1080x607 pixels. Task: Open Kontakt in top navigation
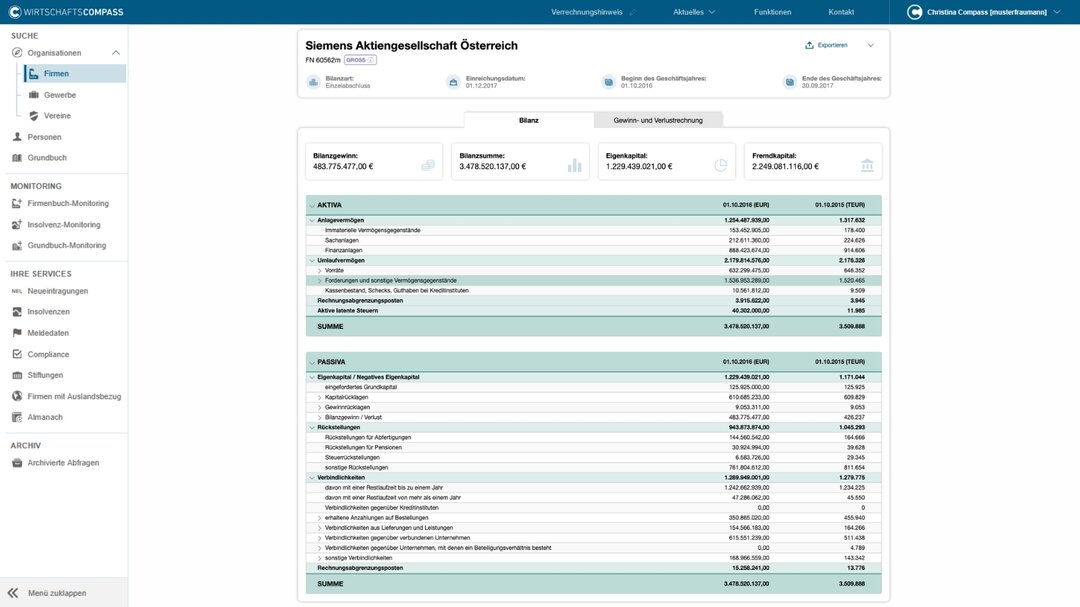[x=841, y=12]
